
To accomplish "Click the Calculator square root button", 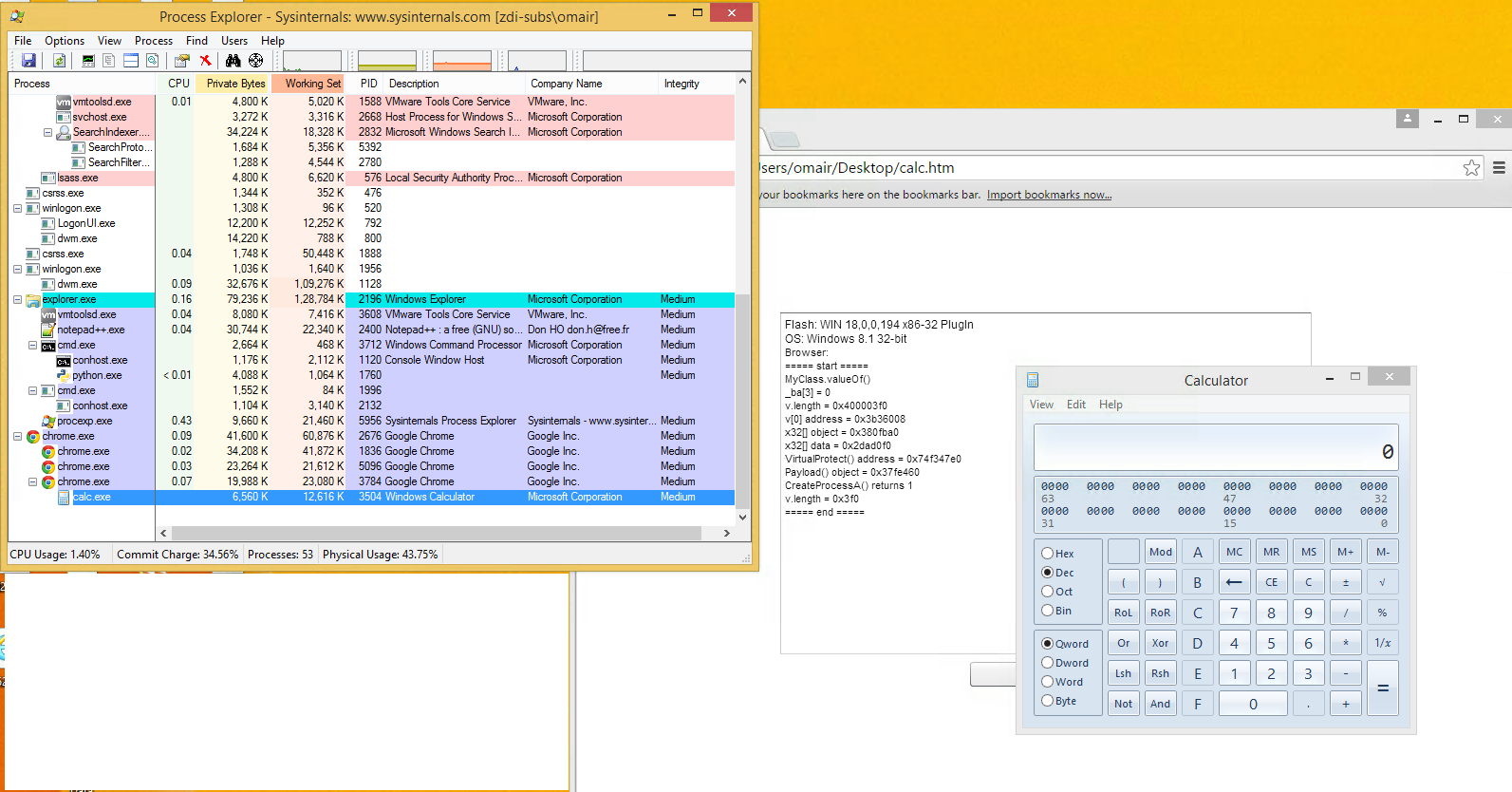I will pyautogui.click(x=1382, y=582).
